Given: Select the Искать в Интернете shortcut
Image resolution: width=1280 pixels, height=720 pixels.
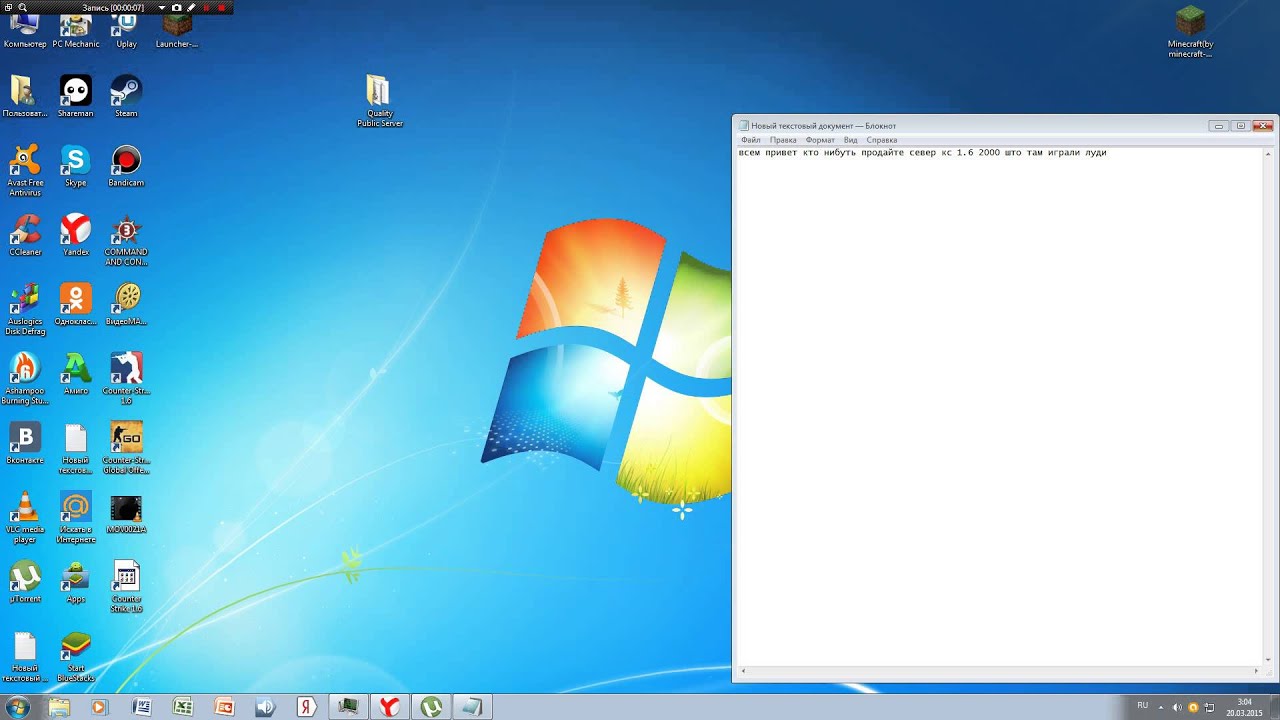Looking at the screenshot, I should click(x=75, y=517).
